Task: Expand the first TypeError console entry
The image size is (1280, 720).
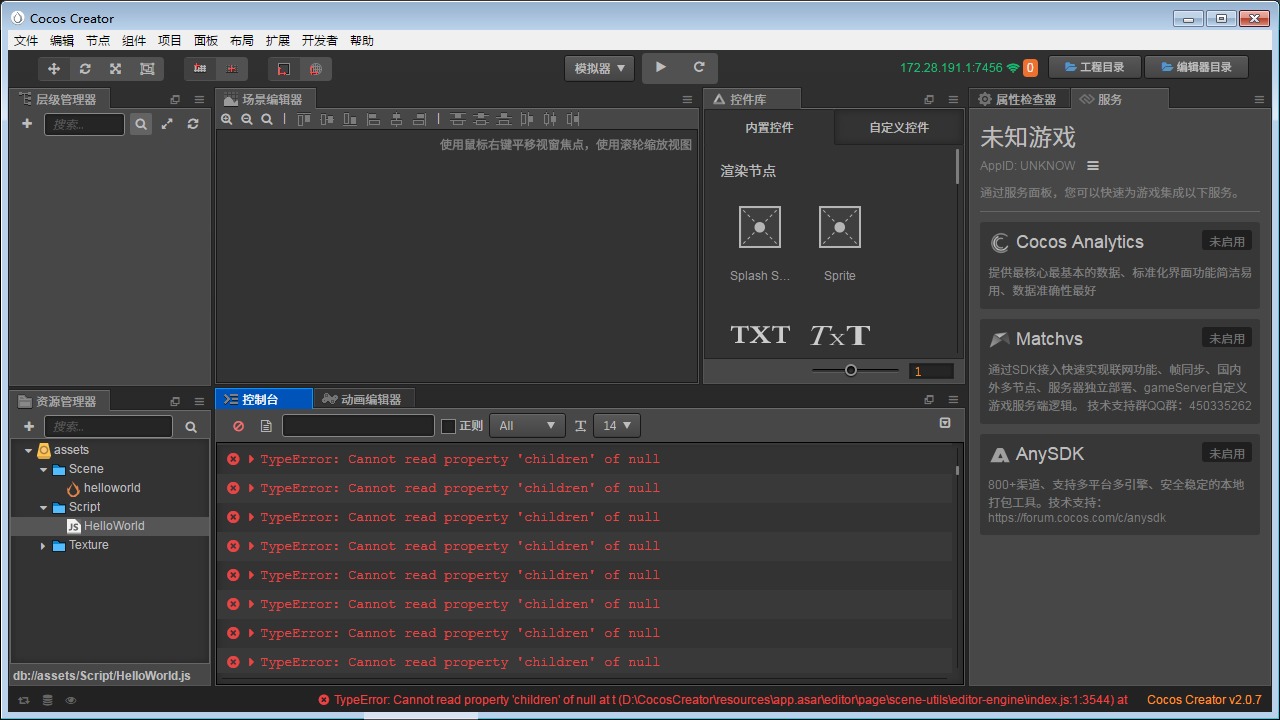Action: (252, 459)
